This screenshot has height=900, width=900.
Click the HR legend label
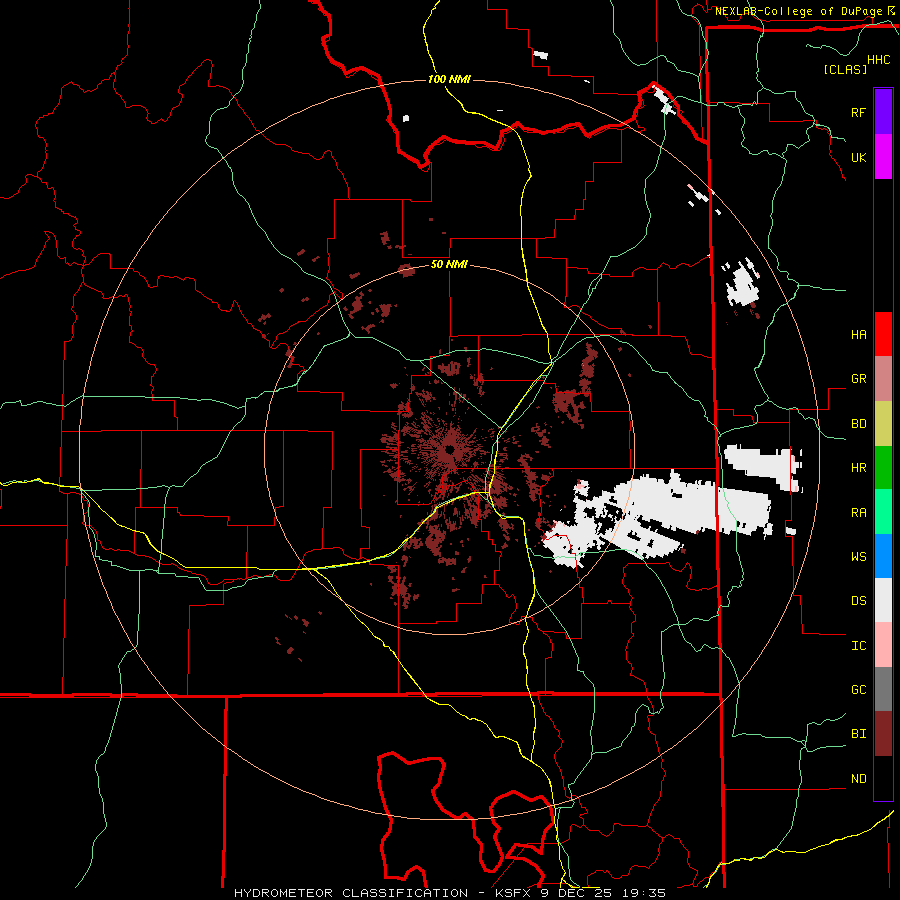pos(858,468)
